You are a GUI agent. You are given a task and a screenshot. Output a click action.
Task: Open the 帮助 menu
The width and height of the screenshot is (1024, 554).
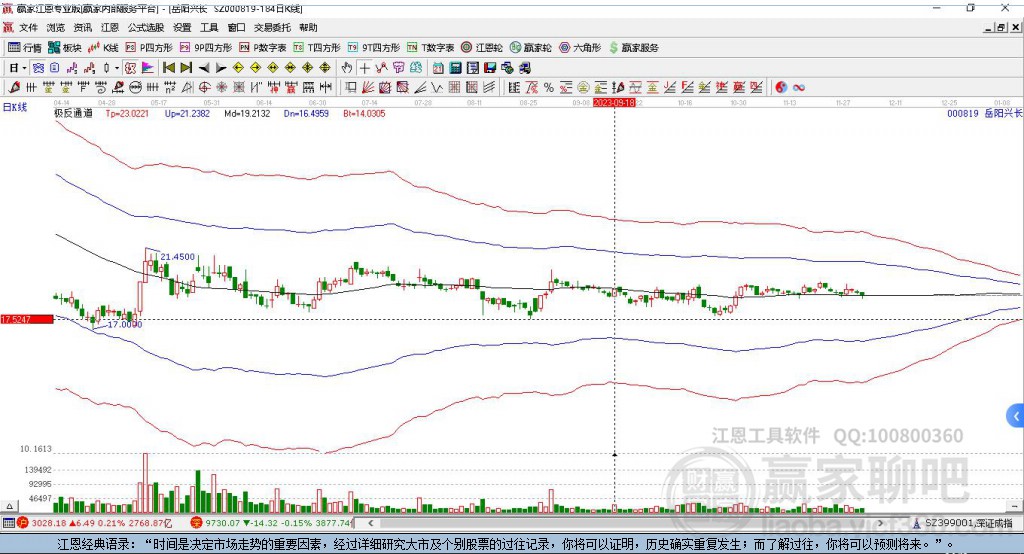pyautogui.click(x=308, y=27)
